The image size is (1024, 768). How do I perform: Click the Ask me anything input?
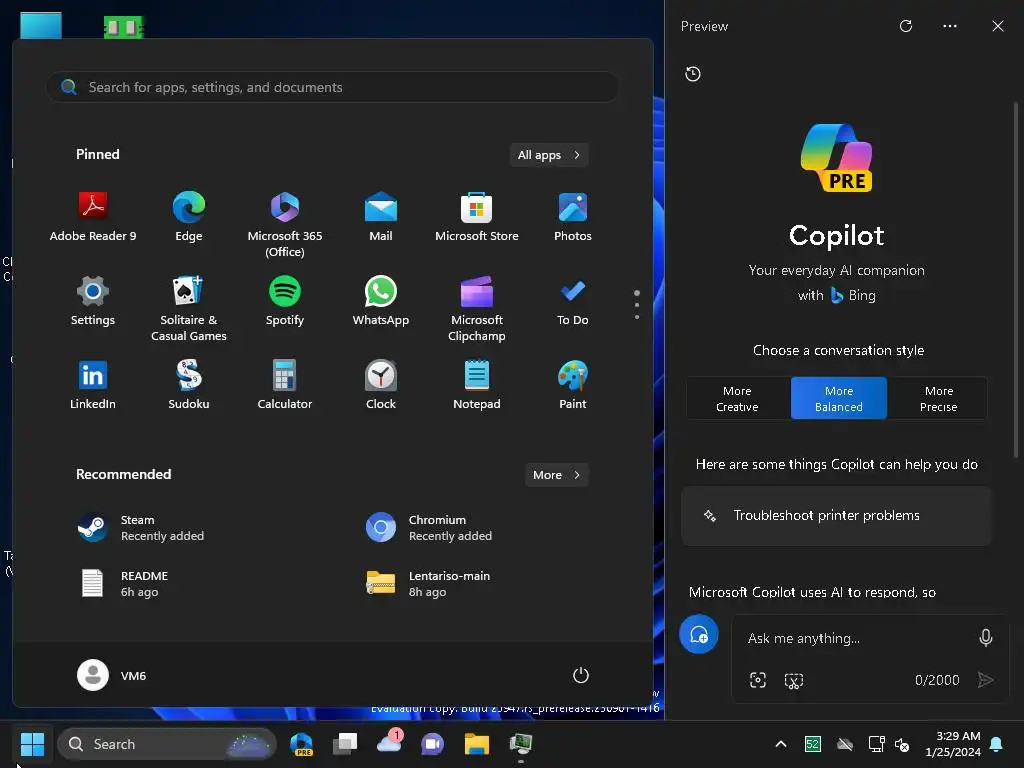[856, 638]
